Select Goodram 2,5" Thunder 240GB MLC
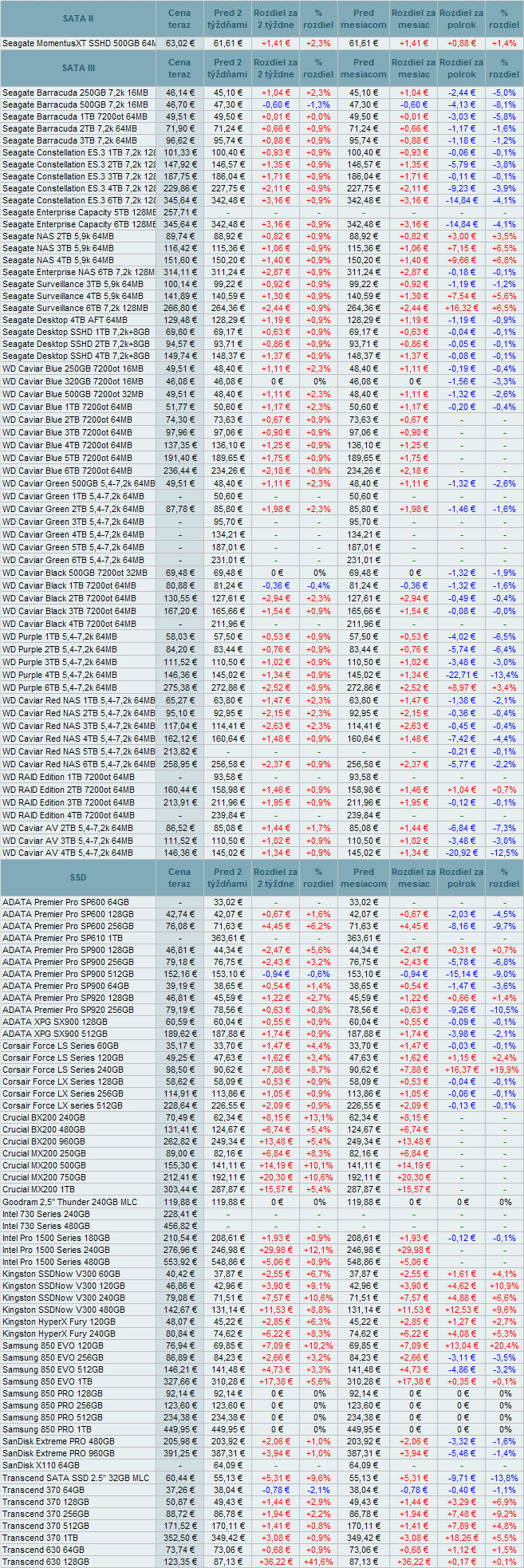Screen dimensions: 524x1568 click(70, 1201)
